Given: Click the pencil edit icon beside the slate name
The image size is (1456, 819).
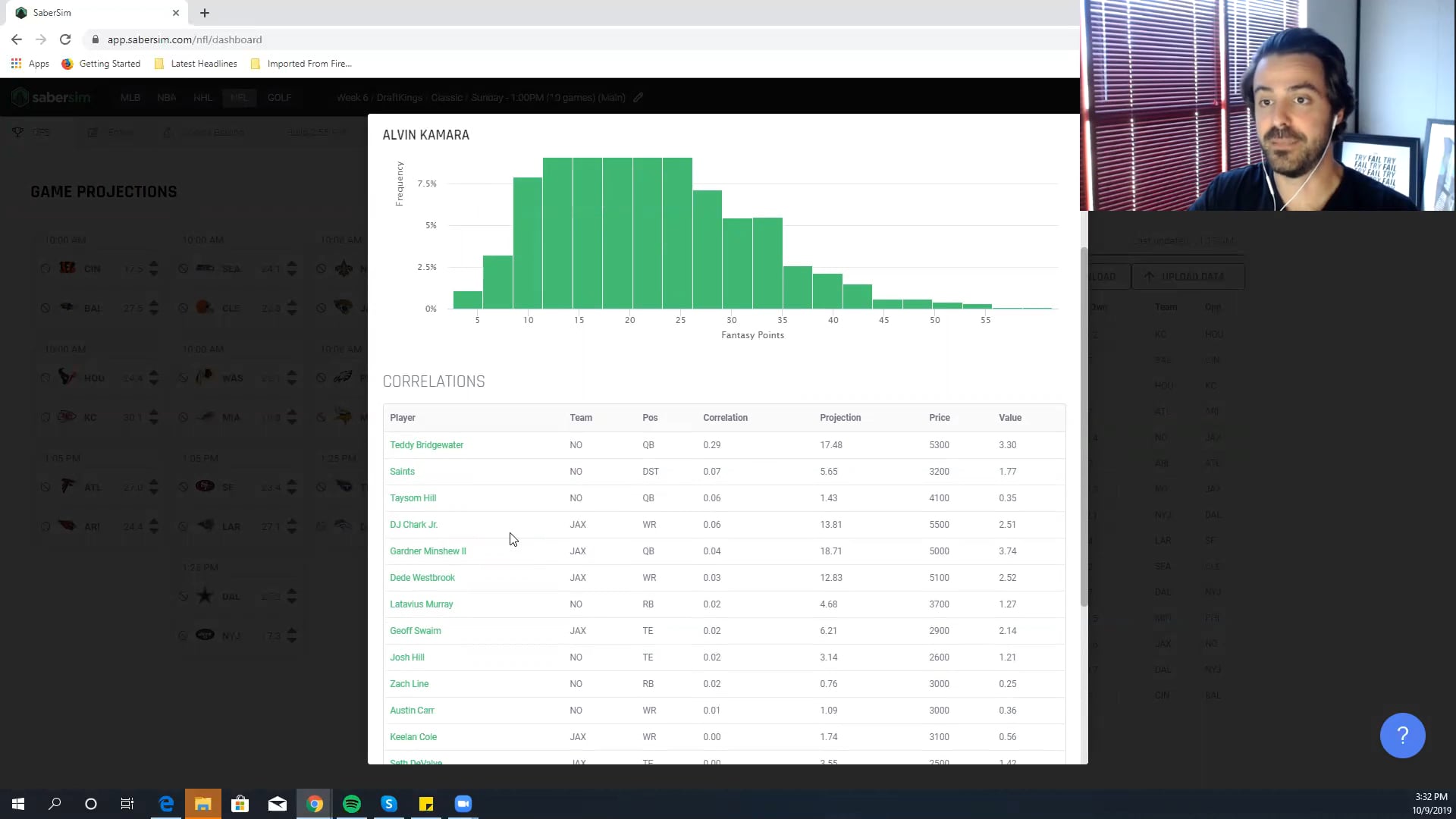Looking at the screenshot, I should tap(637, 97).
